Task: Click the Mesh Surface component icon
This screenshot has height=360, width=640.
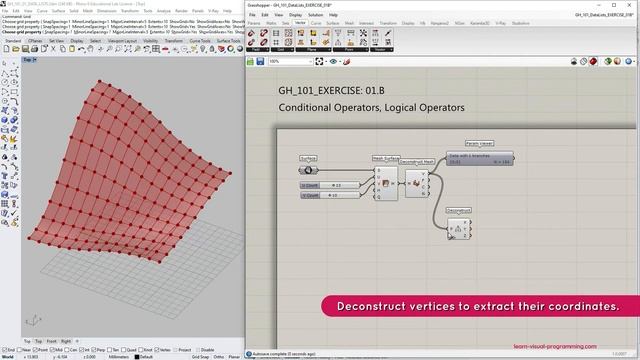Action: [x=386, y=184]
